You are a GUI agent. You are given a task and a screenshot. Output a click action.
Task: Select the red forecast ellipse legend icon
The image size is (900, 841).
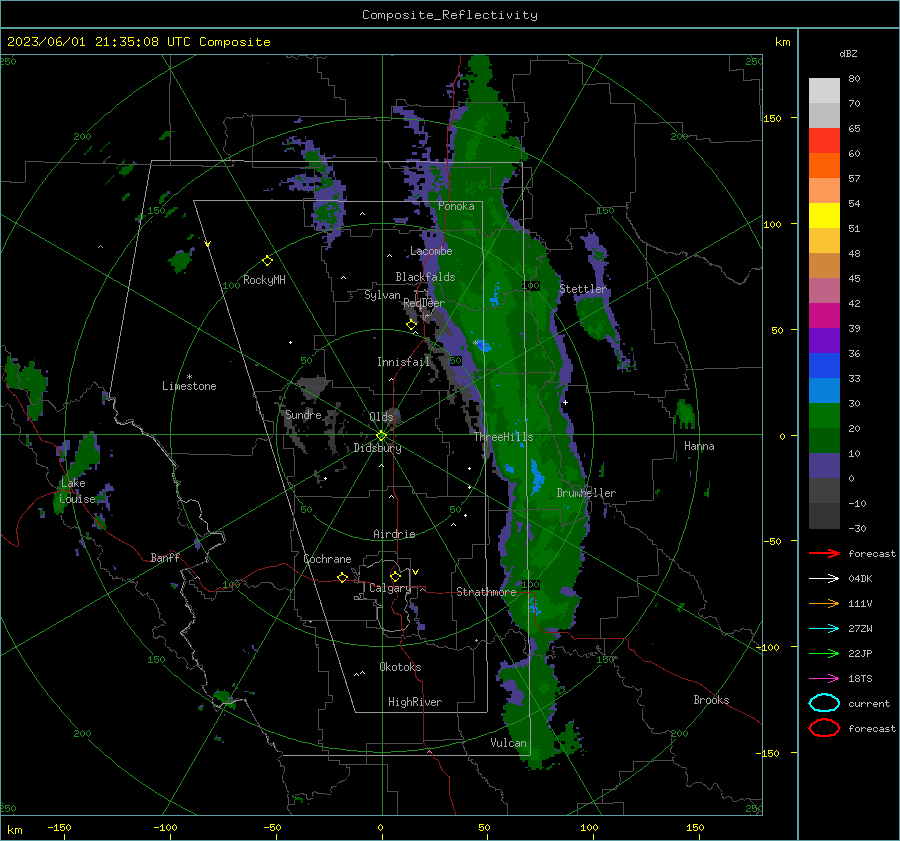coord(824,728)
